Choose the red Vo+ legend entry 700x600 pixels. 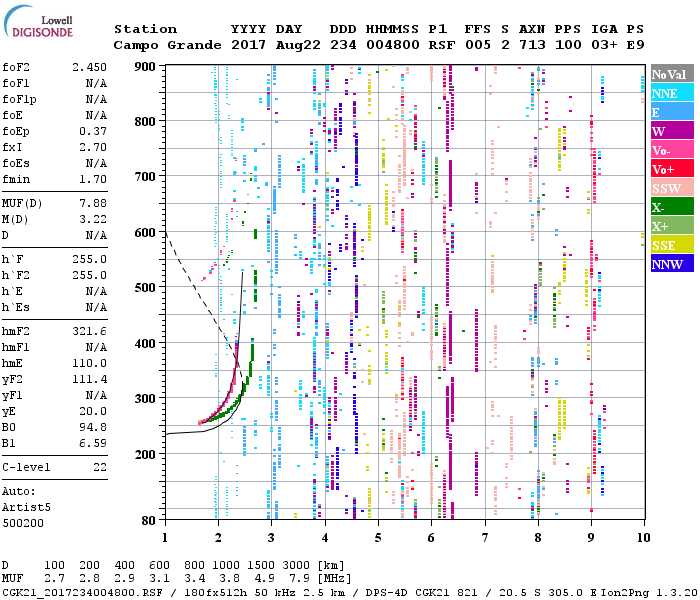coord(672,170)
